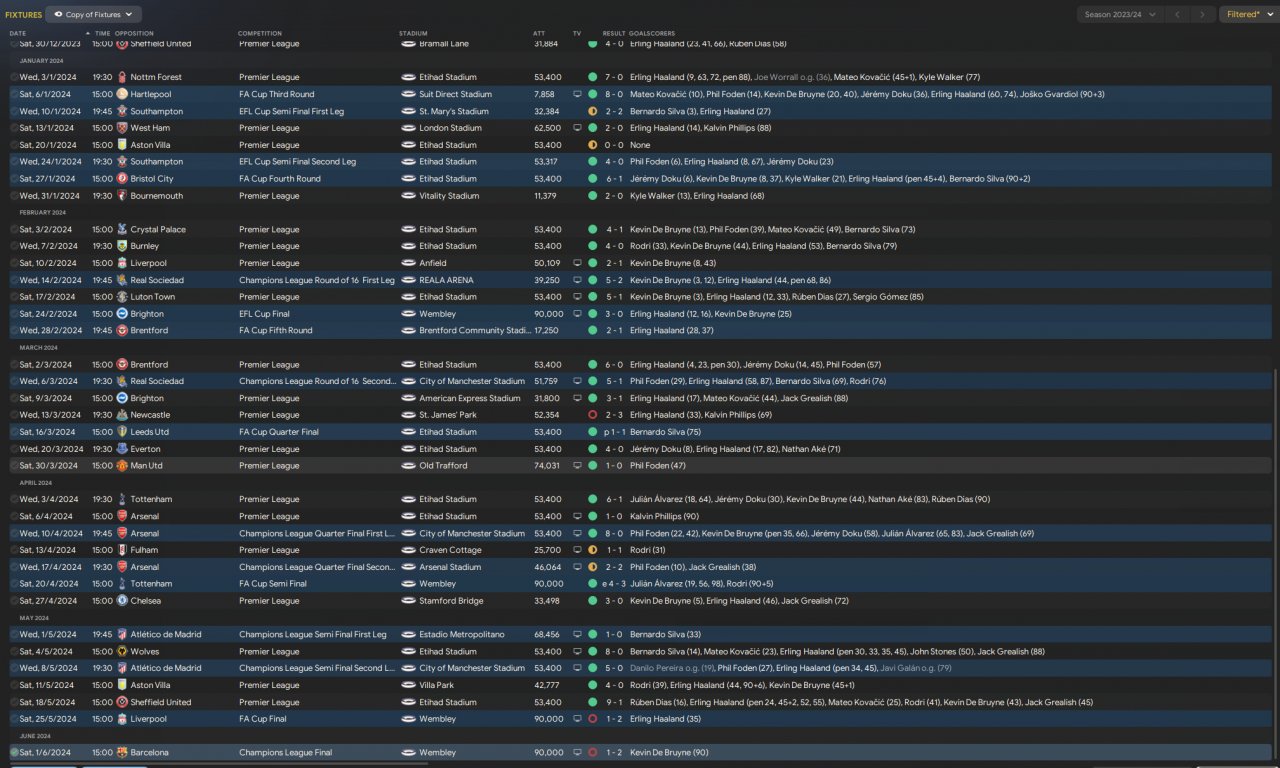Click the Wed, 13/3/2024 date cell

click(x=51, y=415)
